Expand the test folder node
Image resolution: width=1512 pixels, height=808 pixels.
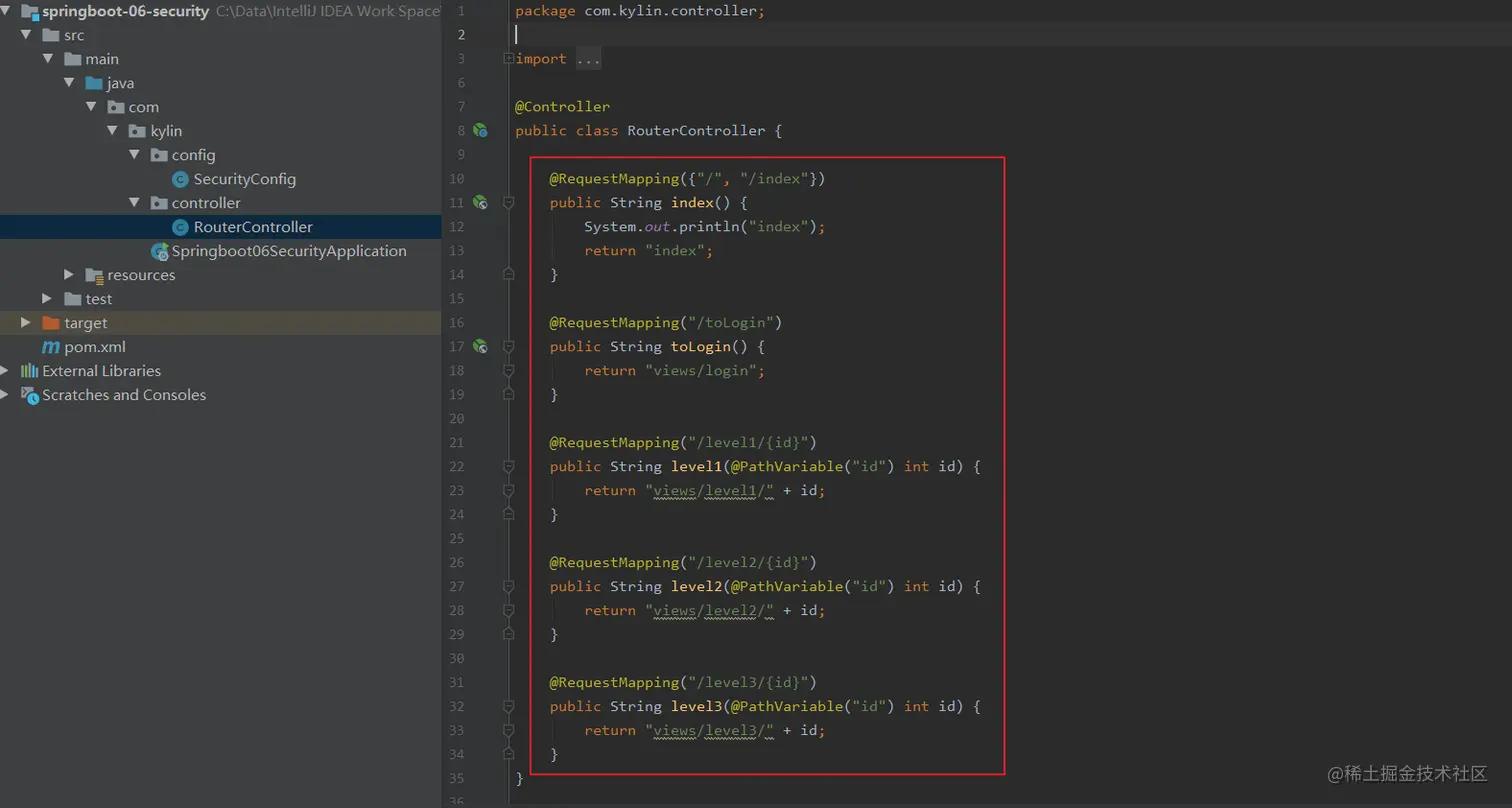[x=48, y=299]
